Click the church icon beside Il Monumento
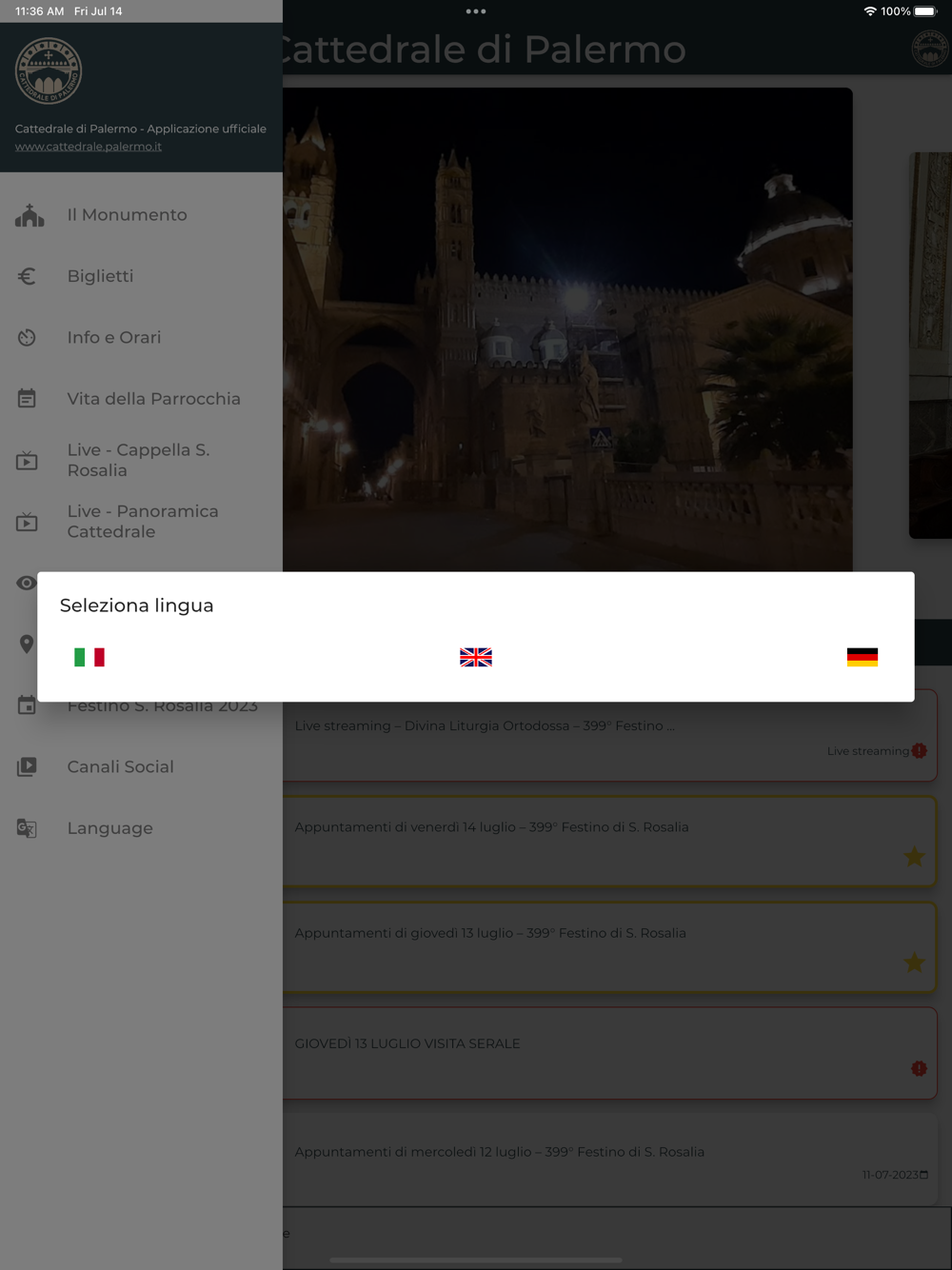Viewport: 952px width, 1270px height. pos(30,215)
